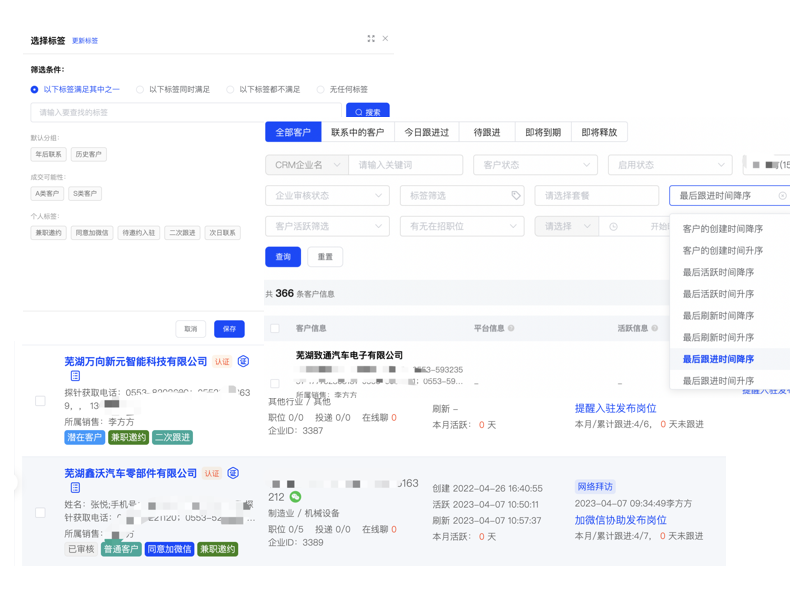Image resolution: width=802 pixels, height=592 pixels.
Task: Click the 证 badge icon beside 芜湖万向新元智能科技有限公司
Action: pos(243,361)
